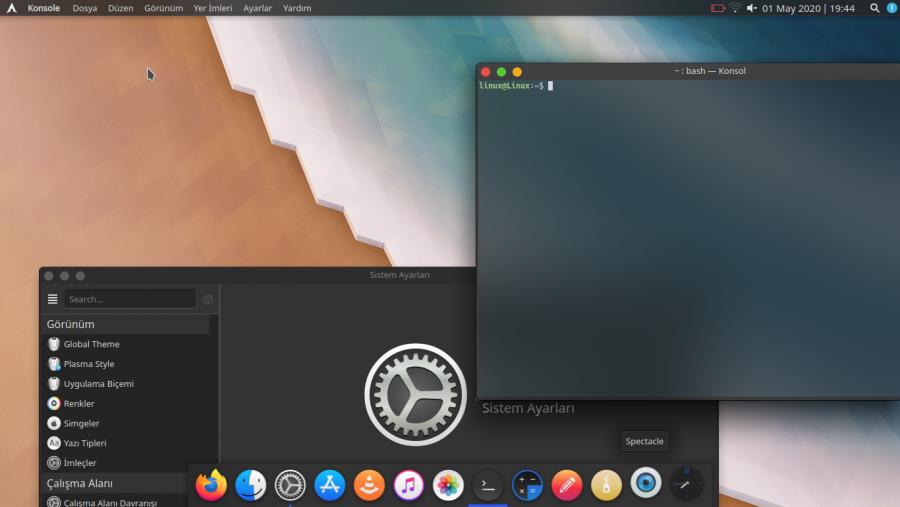Screen dimensions: 900x507
Task: Open the clock icon in the dock
Action: 686,484
